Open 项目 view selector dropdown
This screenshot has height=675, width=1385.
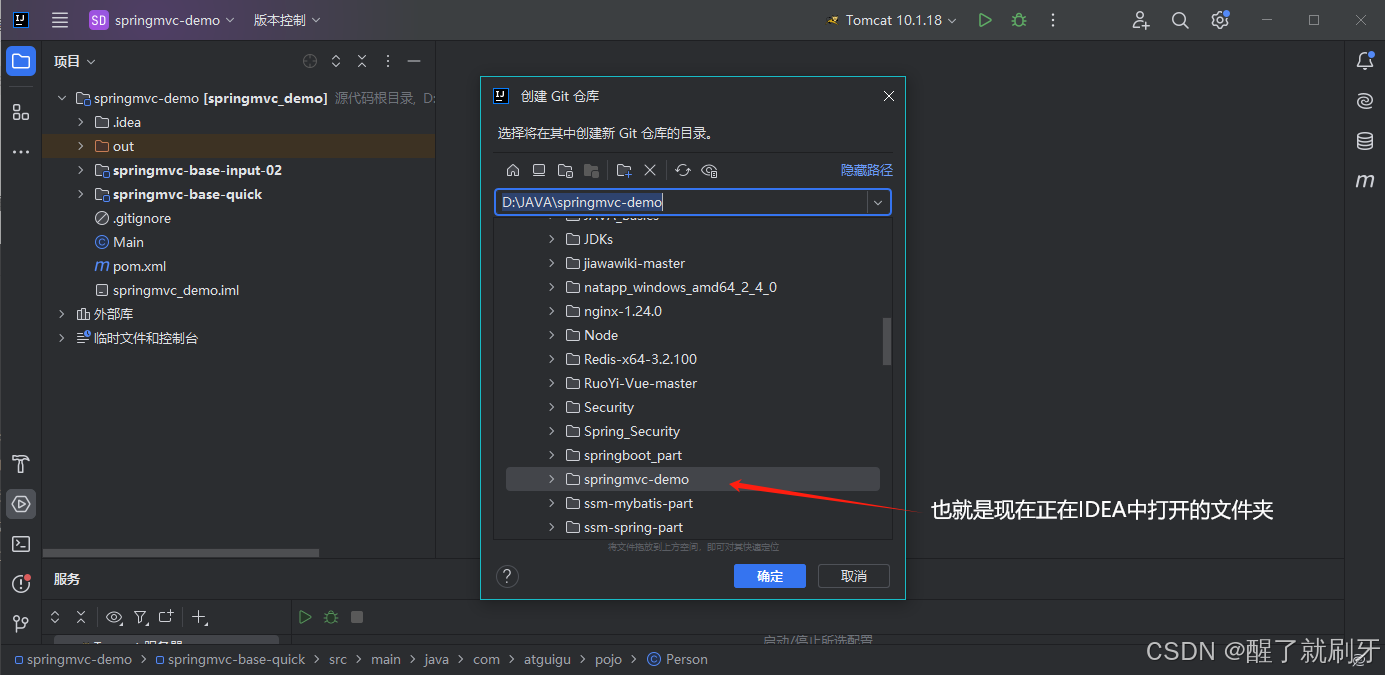pos(75,61)
